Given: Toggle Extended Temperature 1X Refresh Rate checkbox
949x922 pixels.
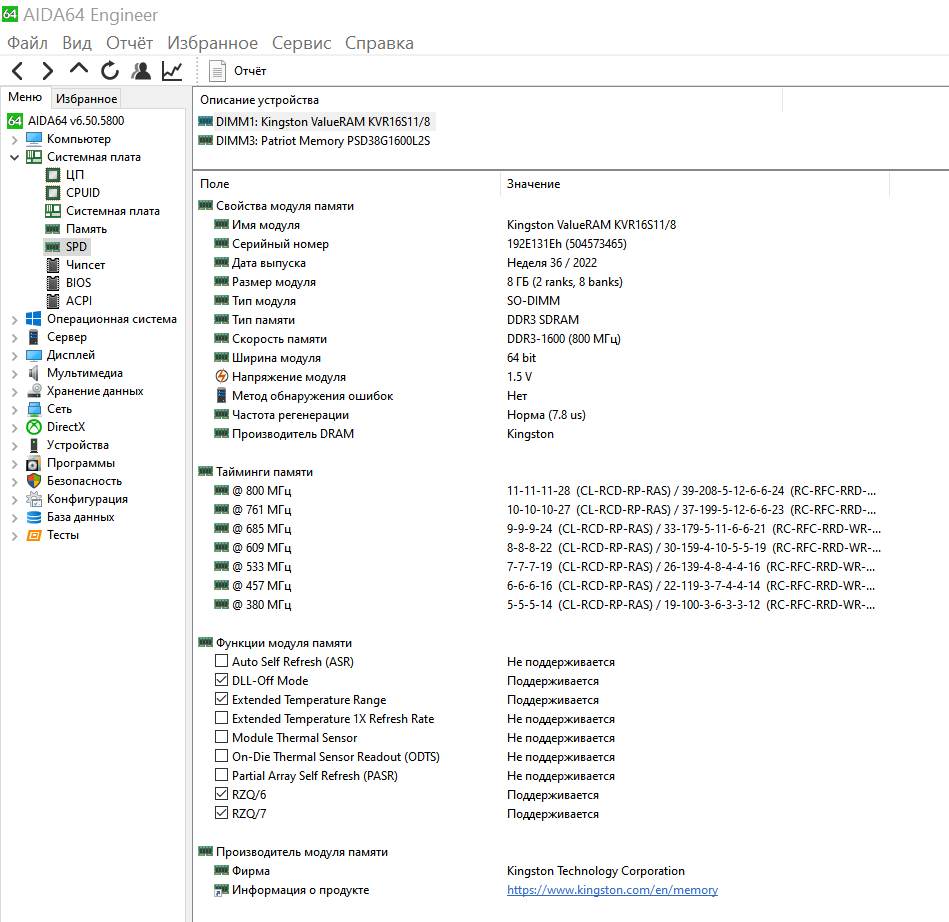Looking at the screenshot, I should point(222,718).
